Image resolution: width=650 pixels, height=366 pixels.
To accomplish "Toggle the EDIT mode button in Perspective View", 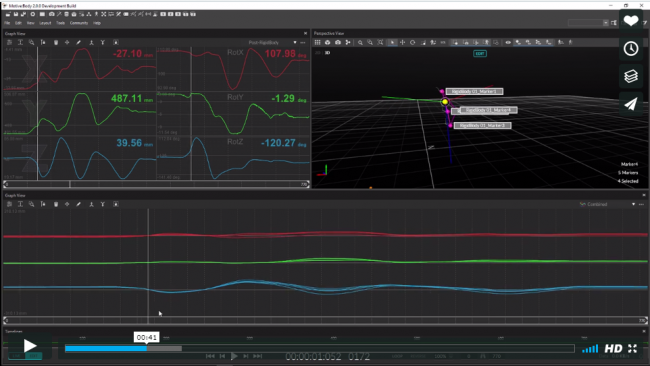I will point(480,53).
